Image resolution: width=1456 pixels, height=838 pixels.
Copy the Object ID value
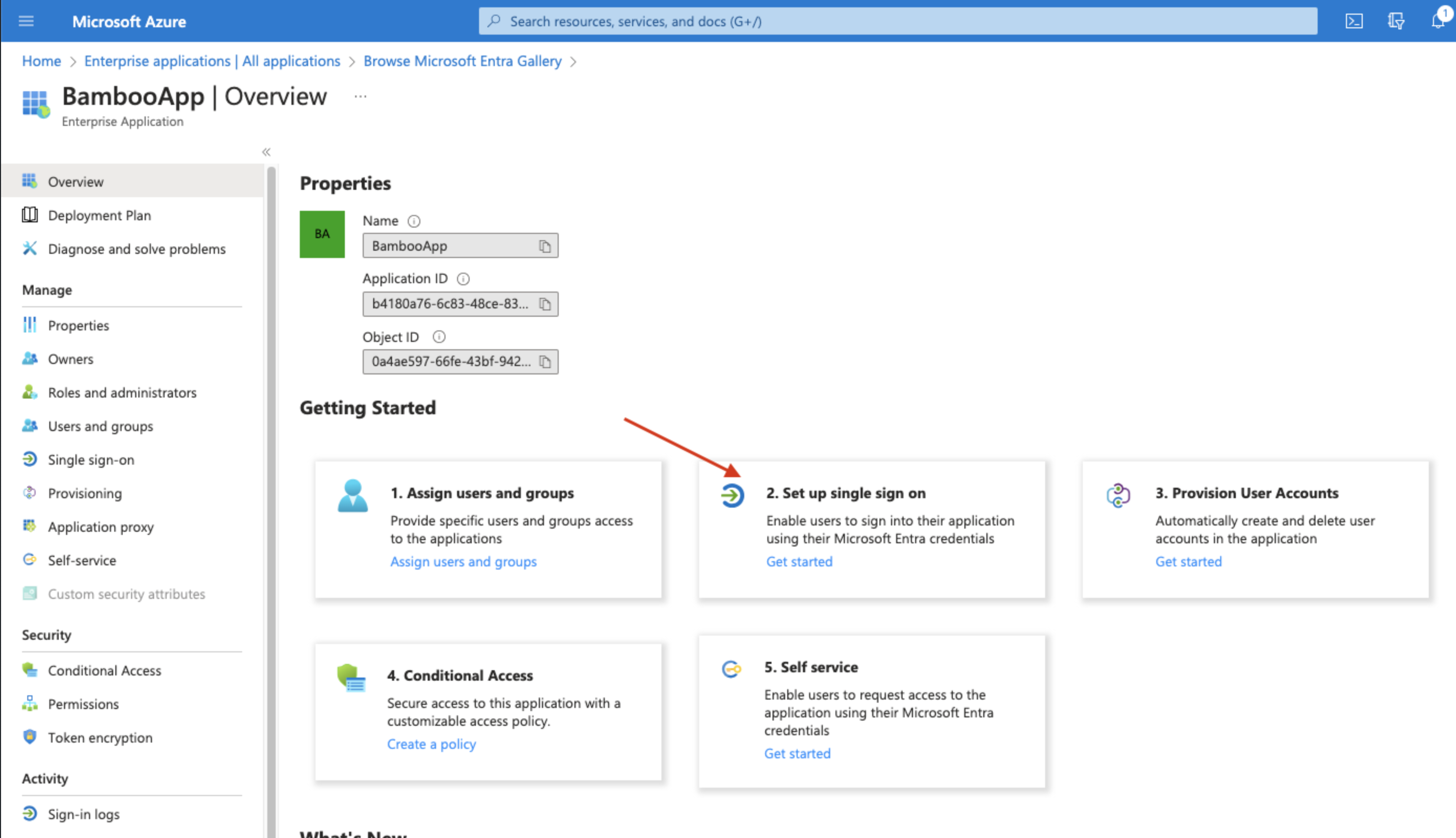(x=545, y=362)
